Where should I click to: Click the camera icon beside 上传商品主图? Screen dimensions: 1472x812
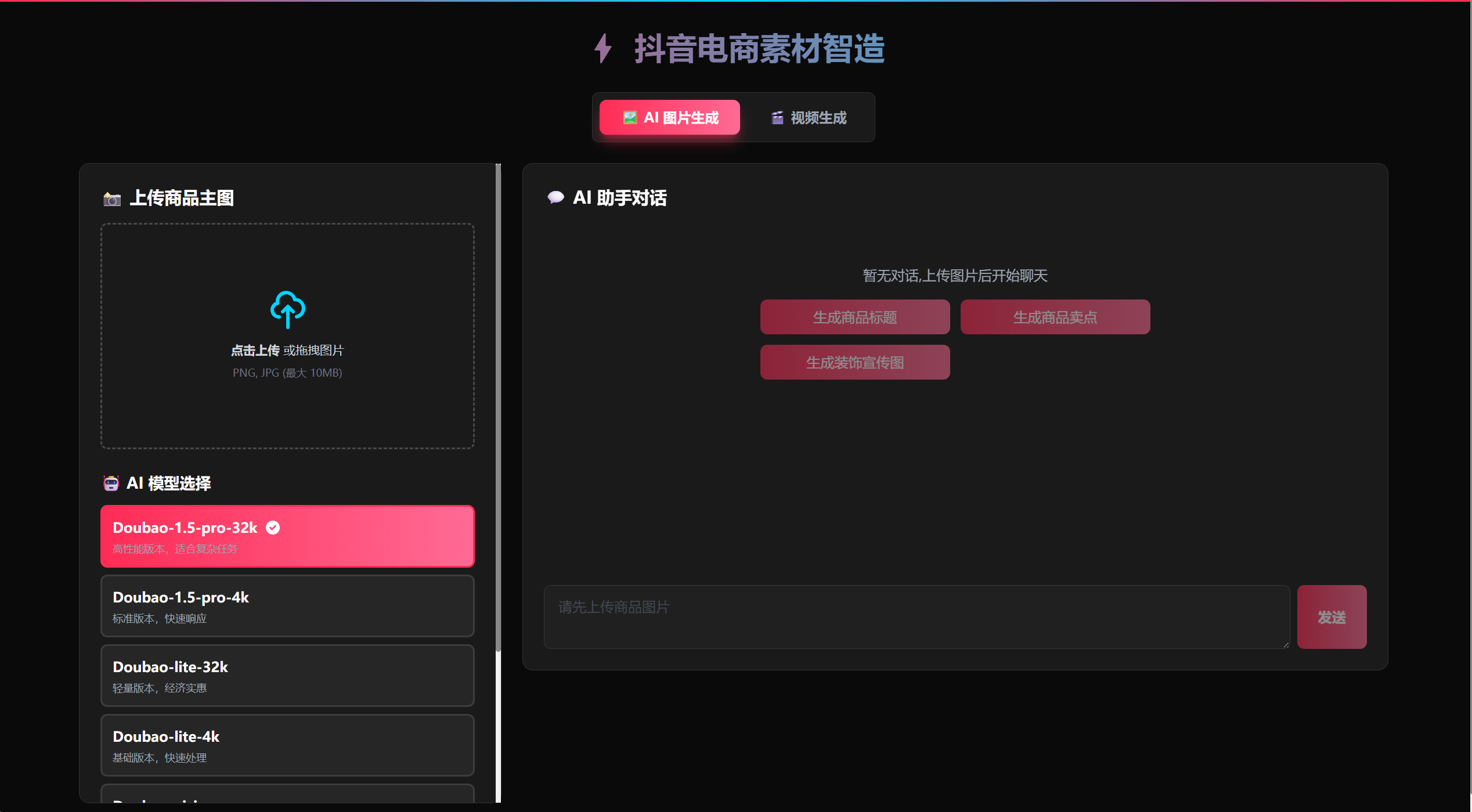112,199
